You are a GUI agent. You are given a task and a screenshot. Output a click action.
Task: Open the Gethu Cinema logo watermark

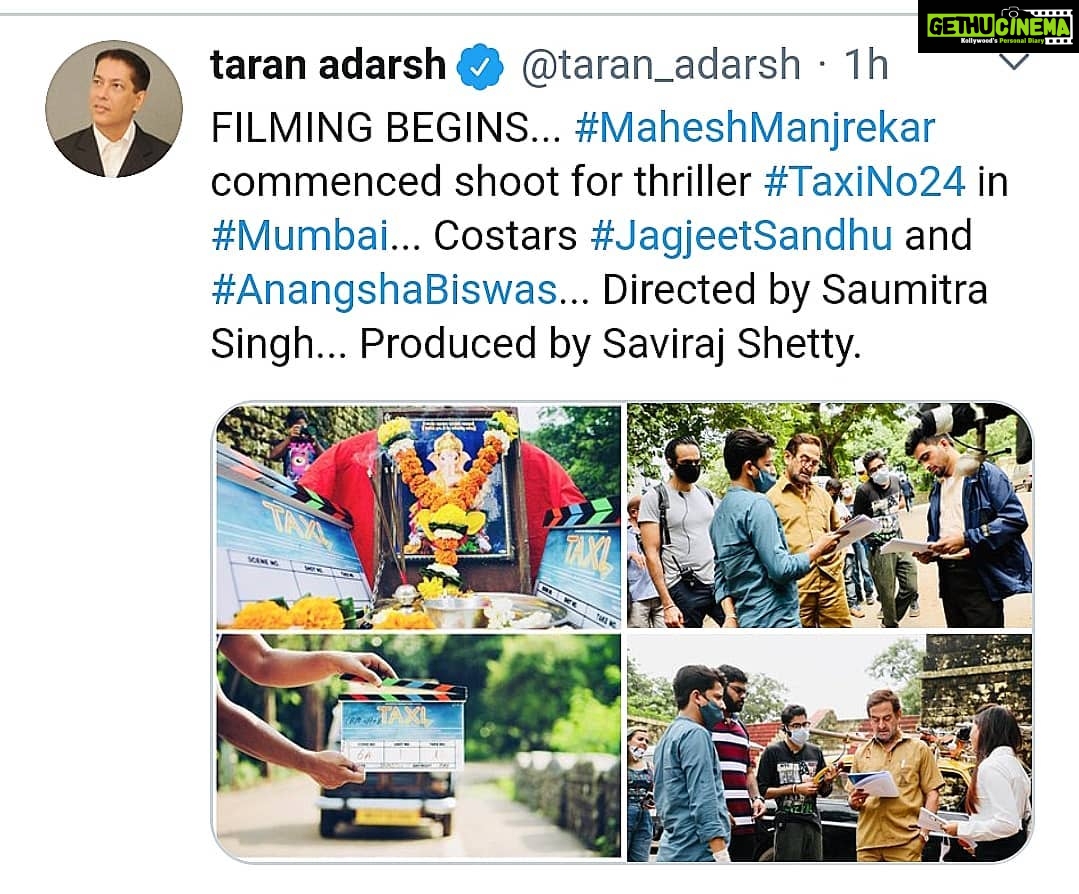[x=996, y=26]
